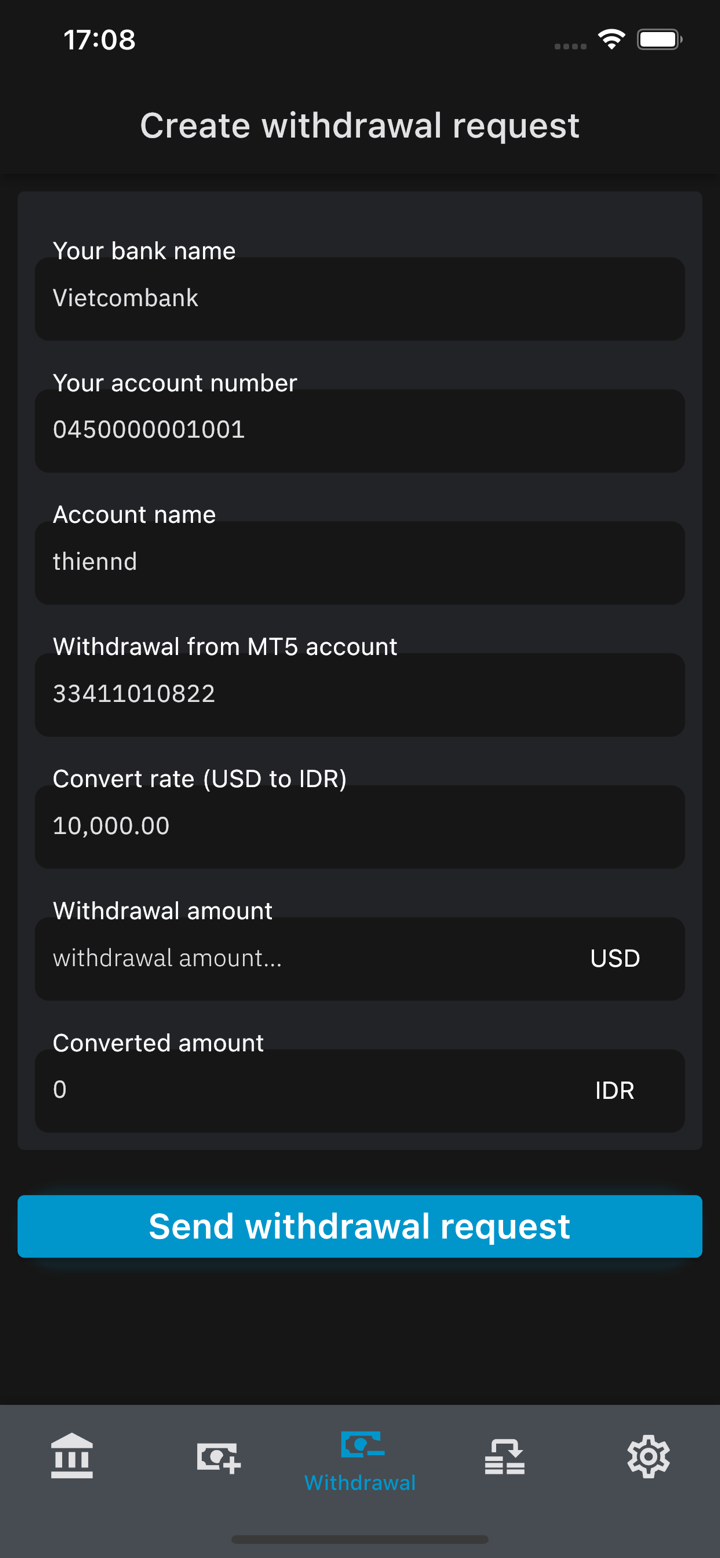Enter the Withdrawal amount input
This screenshot has width=720, height=1558.
click(300, 959)
